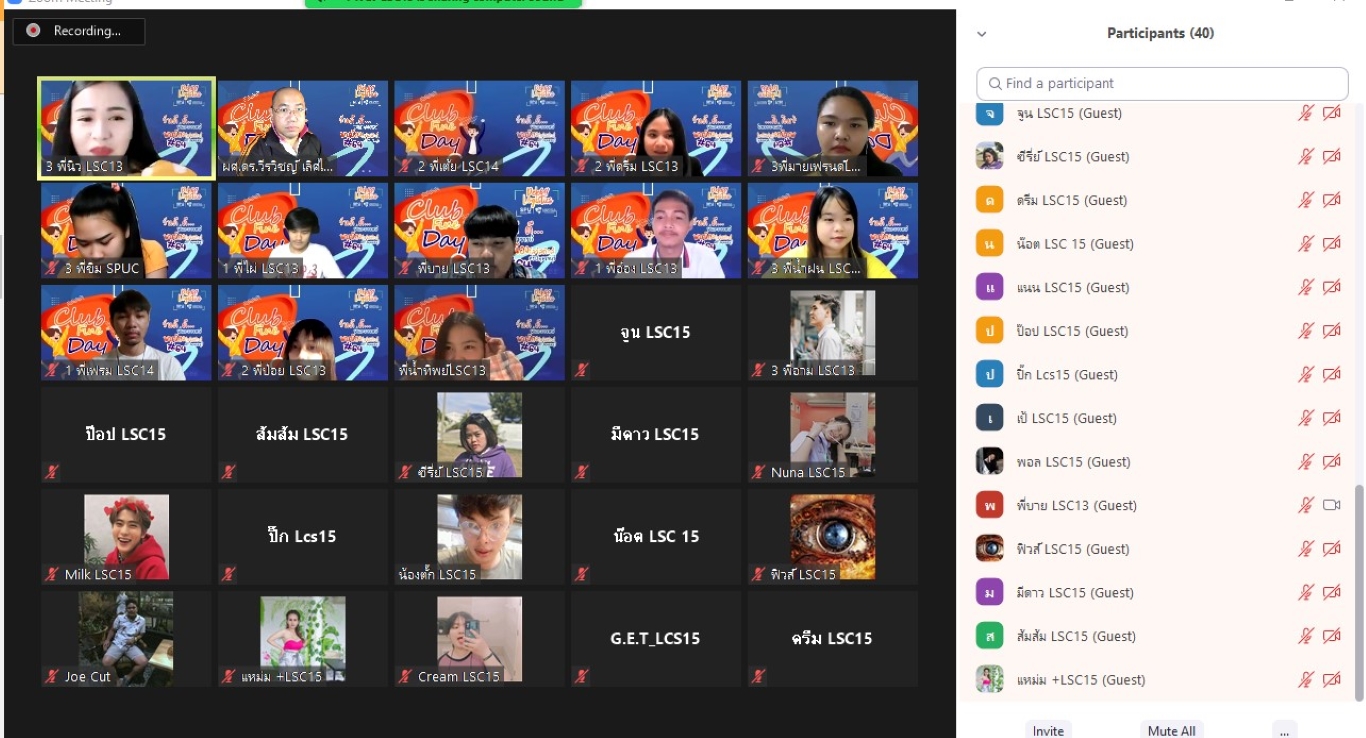Image resolution: width=1366 pixels, height=738 pixels.
Task: Click พอล LSC15 photo avatar in list
Action: pos(989,461)
